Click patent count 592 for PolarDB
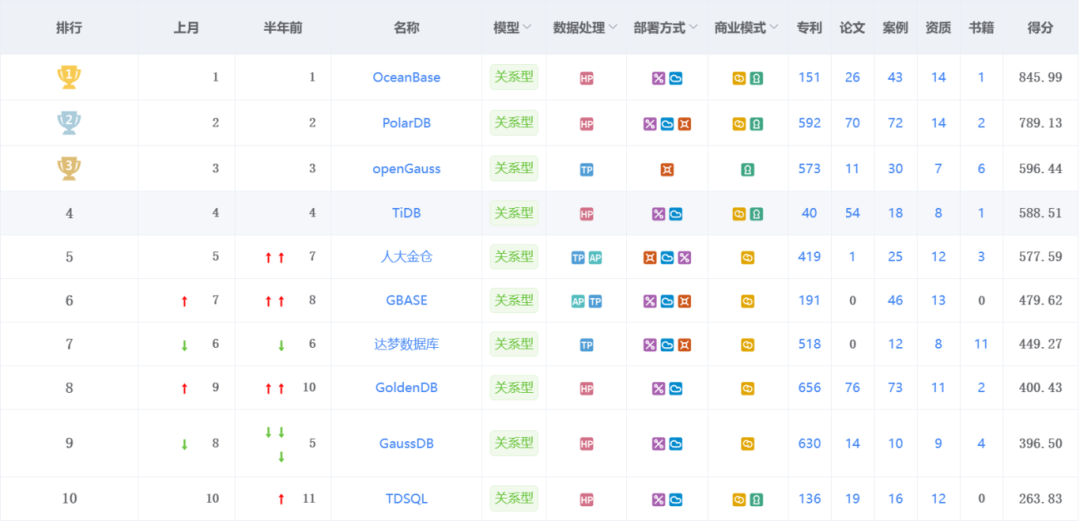The width and height of the screenshot is (1080, 521). click(x=809, y=123)
